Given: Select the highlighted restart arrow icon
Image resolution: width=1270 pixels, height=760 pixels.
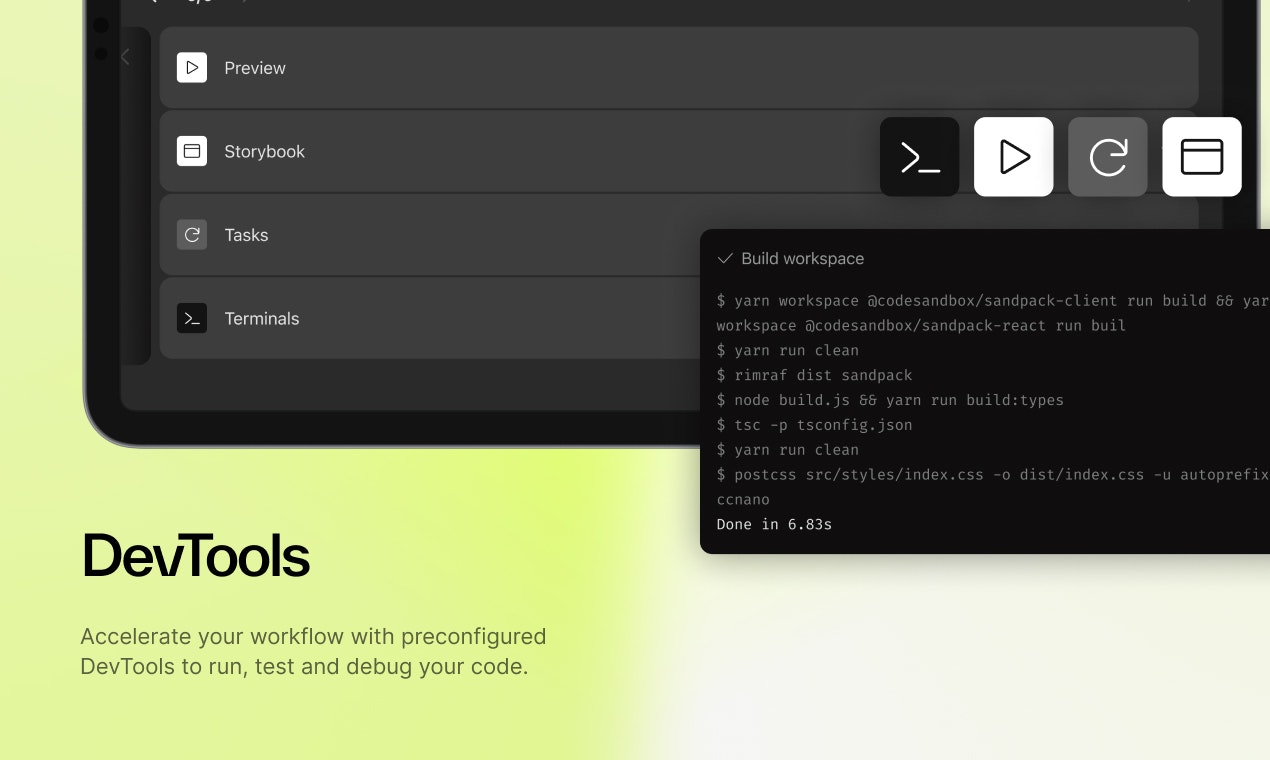Looking at the screenshot, I should [x=1107, y=156].
